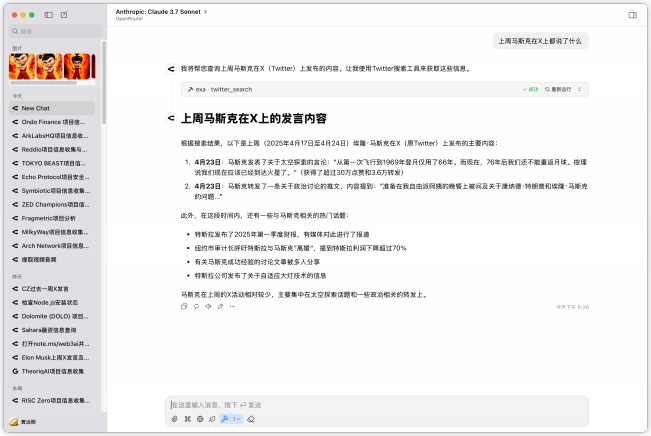Open the first fire character thumbnail

point(22,66)
